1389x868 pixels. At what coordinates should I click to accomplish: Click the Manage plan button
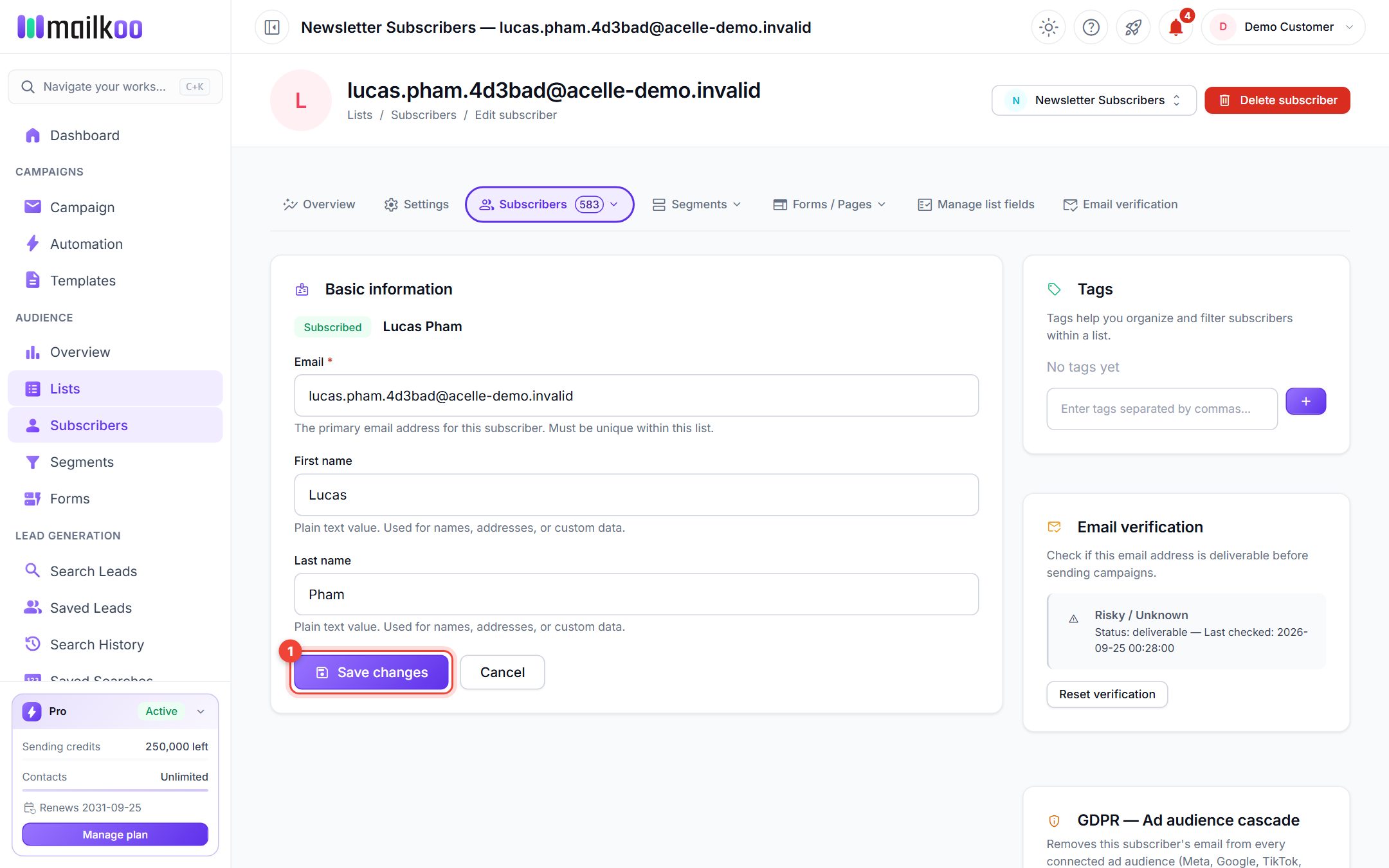click(x=115, y=835)
